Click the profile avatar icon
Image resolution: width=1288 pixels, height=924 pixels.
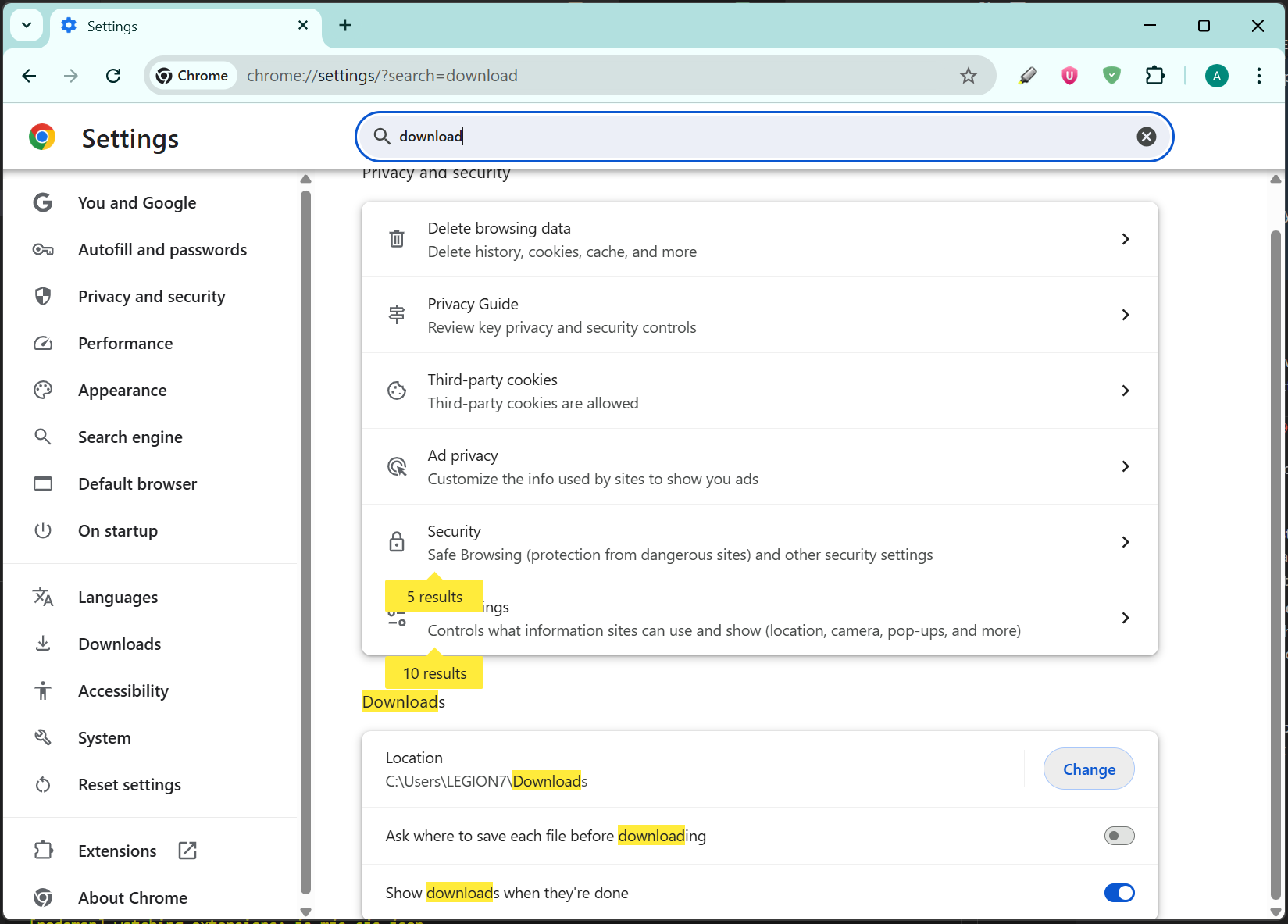pos(1216,76)
